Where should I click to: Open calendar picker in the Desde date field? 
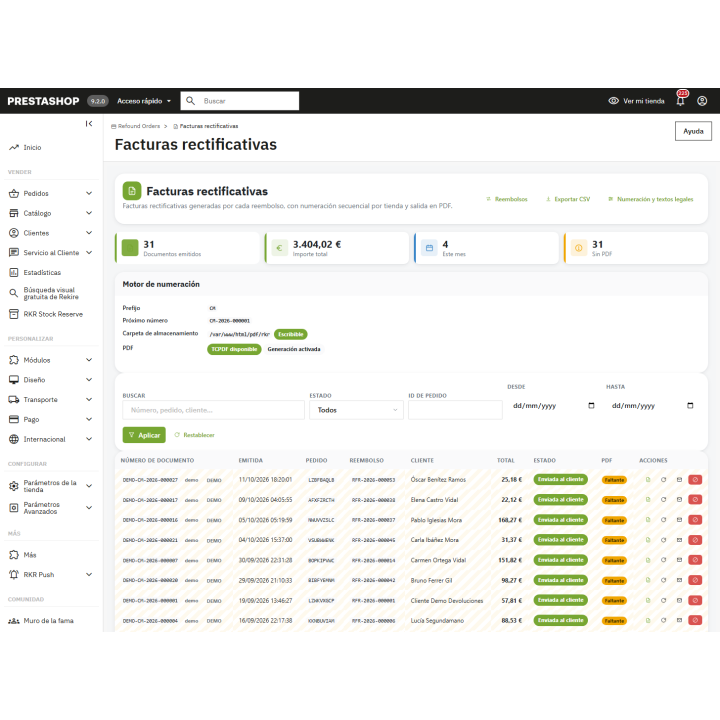tap(591, 405)
